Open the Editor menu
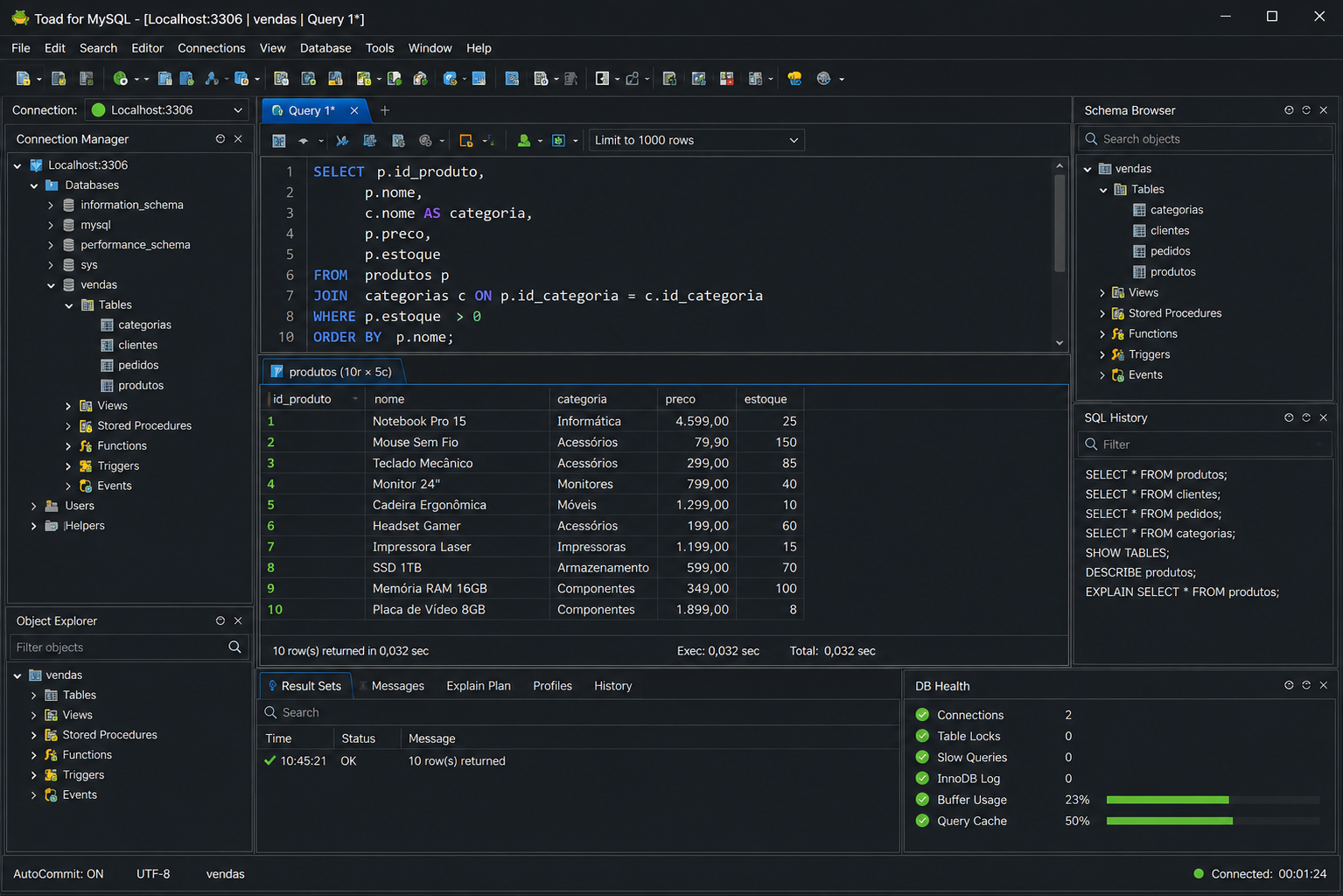This screenshot has width=1343, height=896. [x=147, y=48]
